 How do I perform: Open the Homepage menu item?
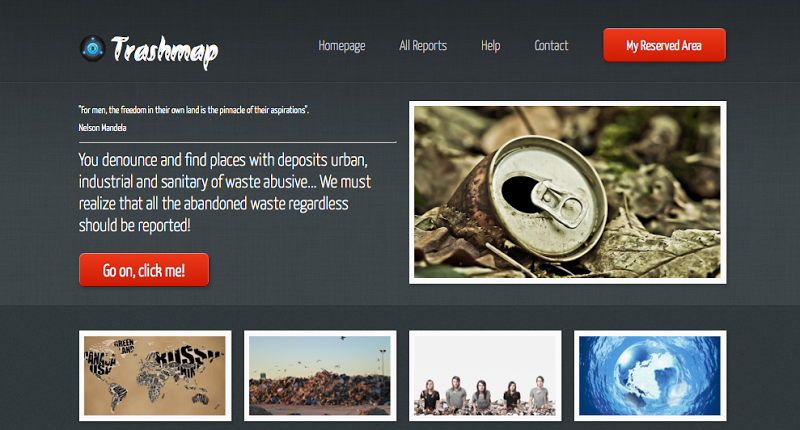(342, 46)
